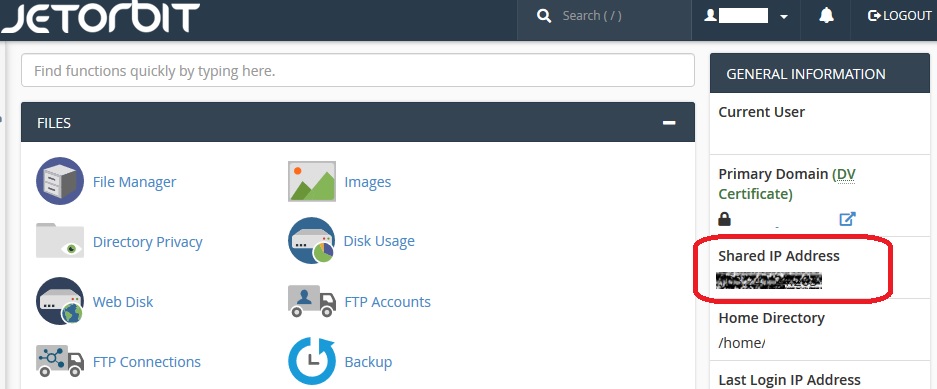Open the Disk Usage text link

coord(379,241)
